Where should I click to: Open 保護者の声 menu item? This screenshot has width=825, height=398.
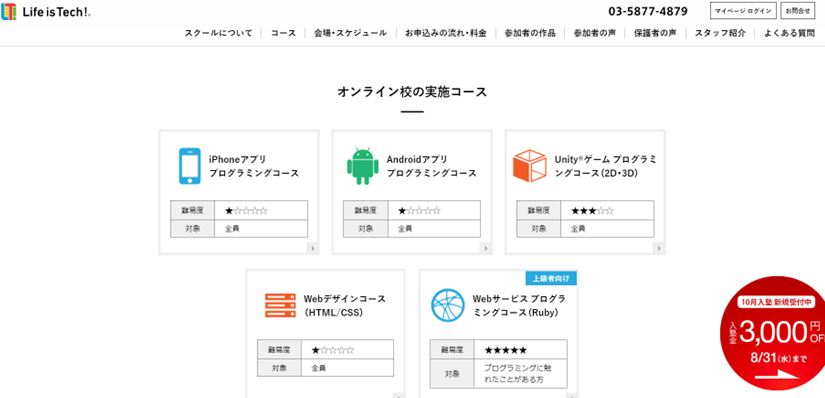point(655,33)
